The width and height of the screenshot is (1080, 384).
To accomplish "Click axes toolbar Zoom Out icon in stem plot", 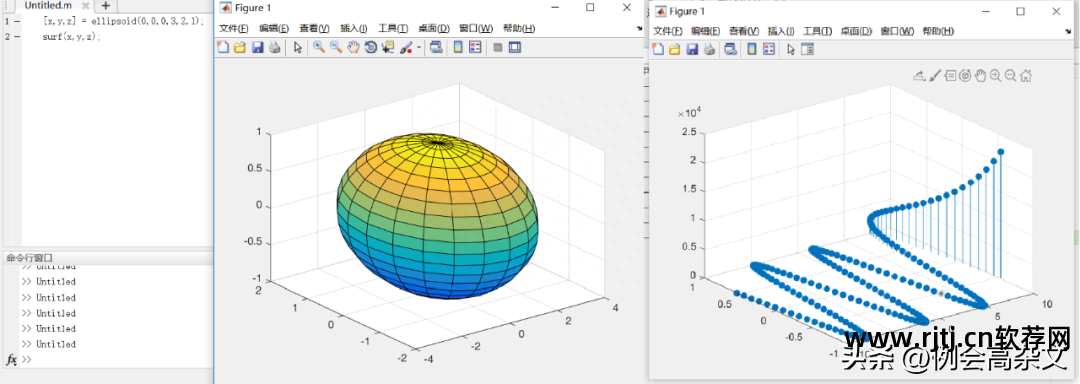I will [1010, 75].
